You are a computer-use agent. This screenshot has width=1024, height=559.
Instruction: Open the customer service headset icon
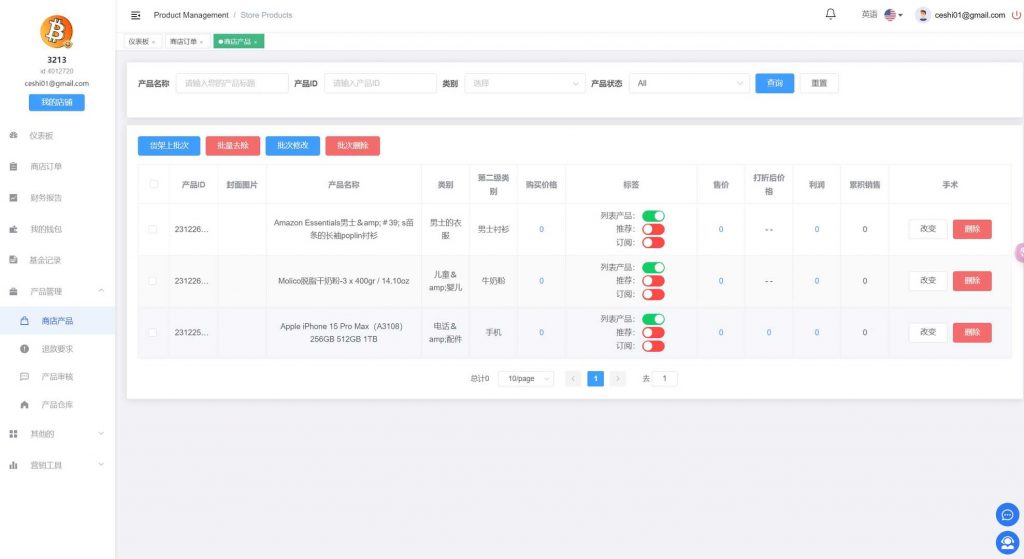coord(1007,543)
